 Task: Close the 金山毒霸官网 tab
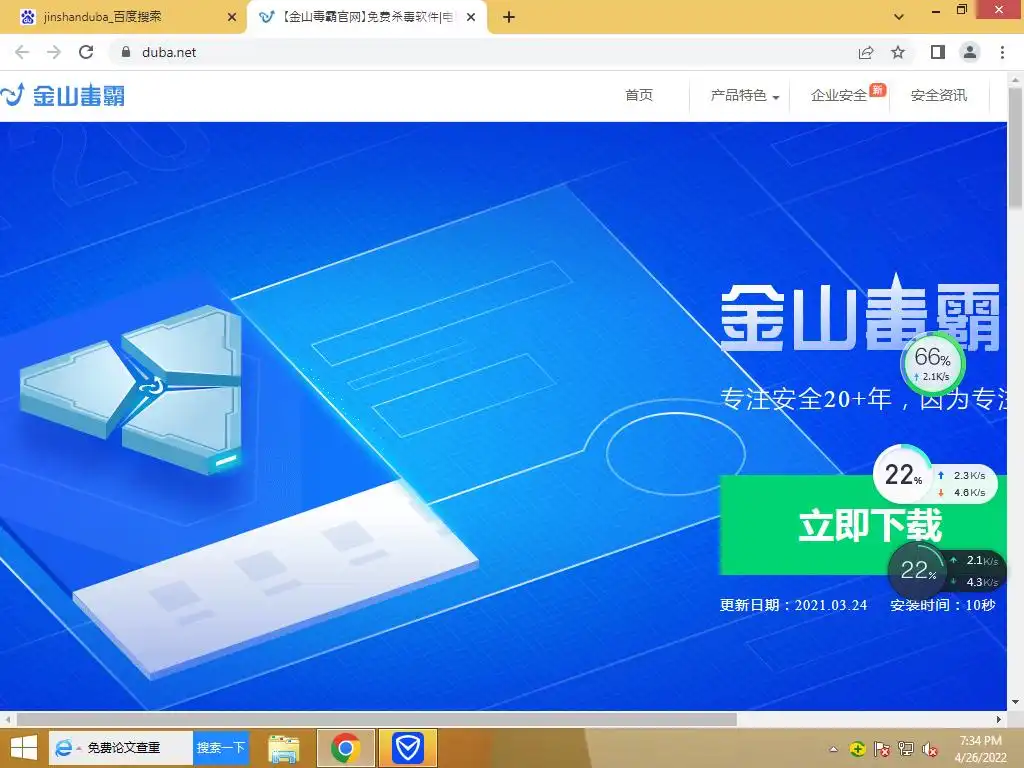471,17
